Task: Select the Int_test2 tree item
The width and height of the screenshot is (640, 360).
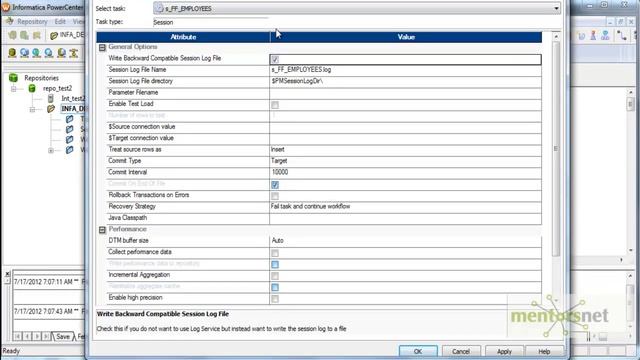Action: click(73, 98)
